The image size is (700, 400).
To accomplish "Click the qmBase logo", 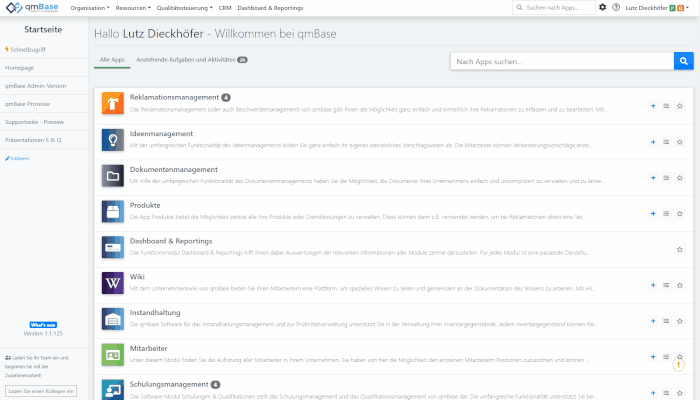I will pos(32,7).
